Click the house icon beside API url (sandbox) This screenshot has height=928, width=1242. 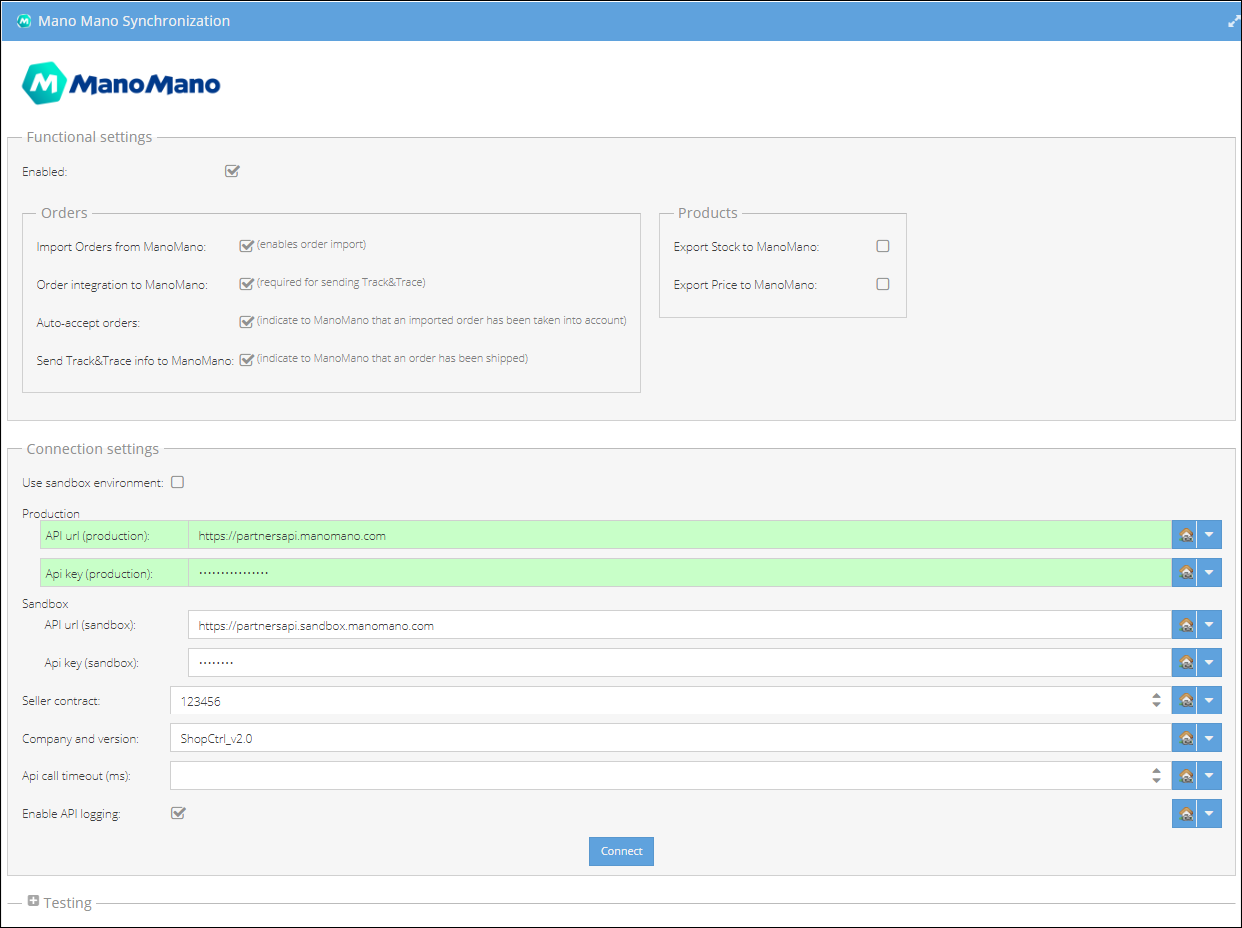[1185, 625]
